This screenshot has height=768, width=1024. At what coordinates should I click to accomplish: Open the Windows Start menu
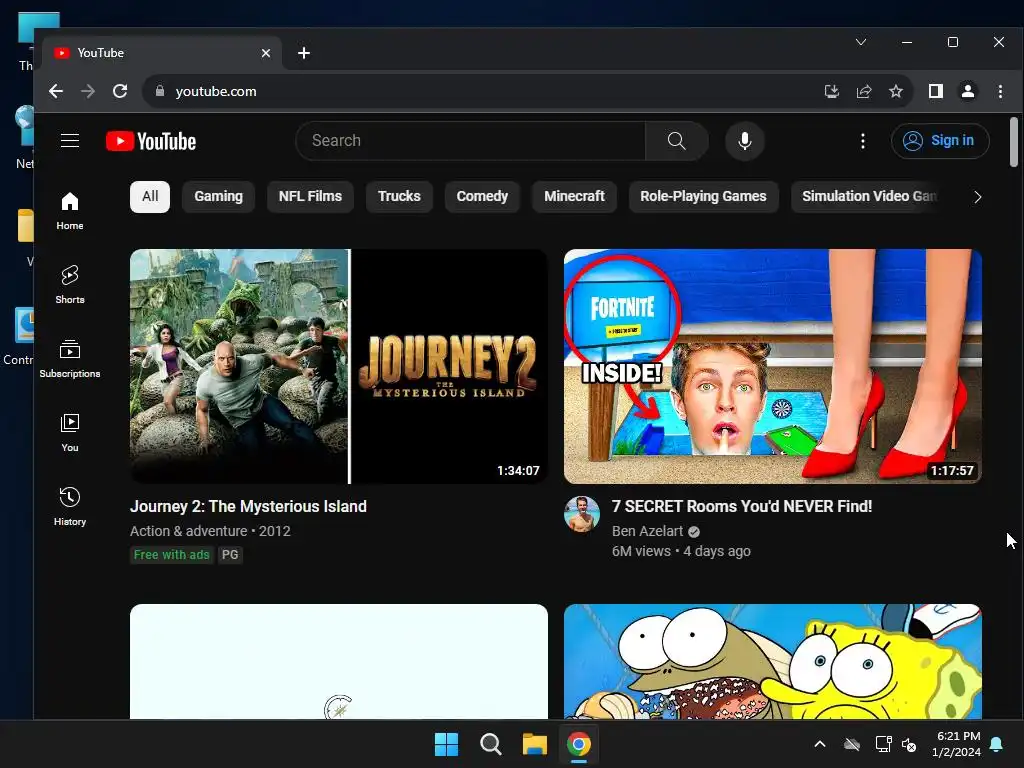pyautogui.click(x=447, y=744)
